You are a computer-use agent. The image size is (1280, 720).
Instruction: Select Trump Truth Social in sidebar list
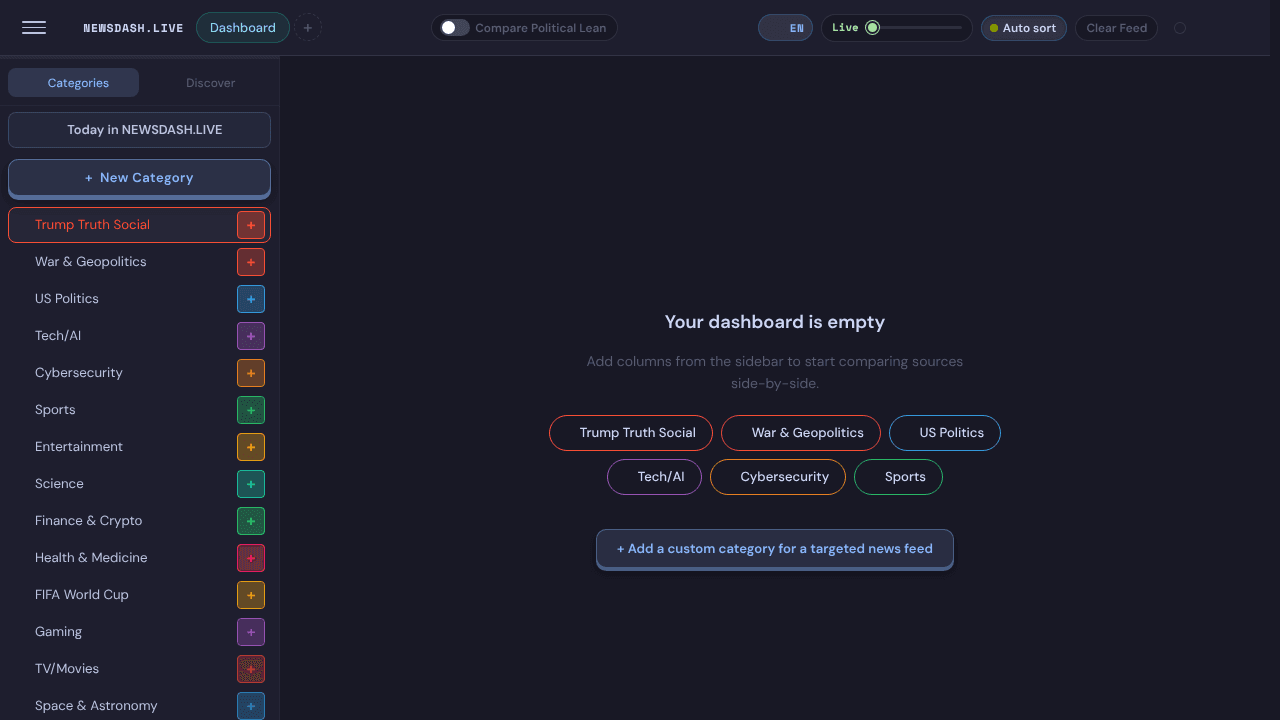coord(139,225)
